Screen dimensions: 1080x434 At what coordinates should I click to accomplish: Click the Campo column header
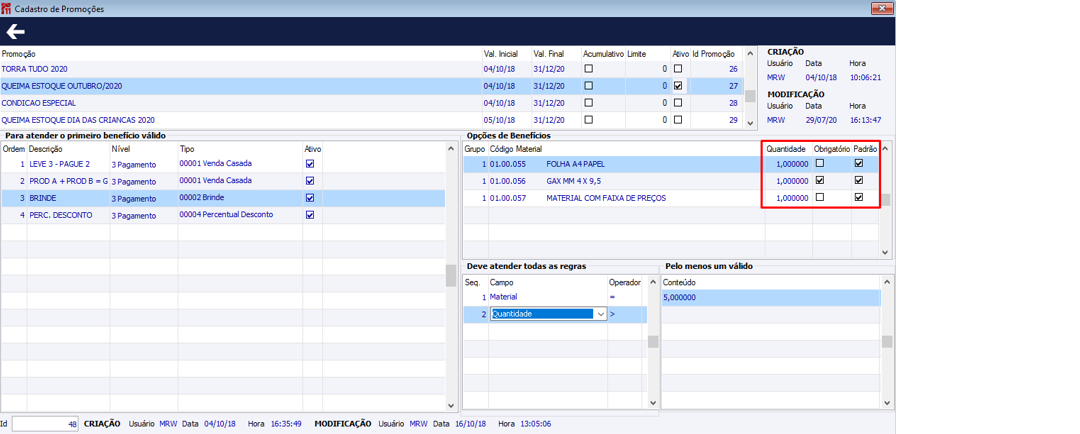[x=501, y=282]
